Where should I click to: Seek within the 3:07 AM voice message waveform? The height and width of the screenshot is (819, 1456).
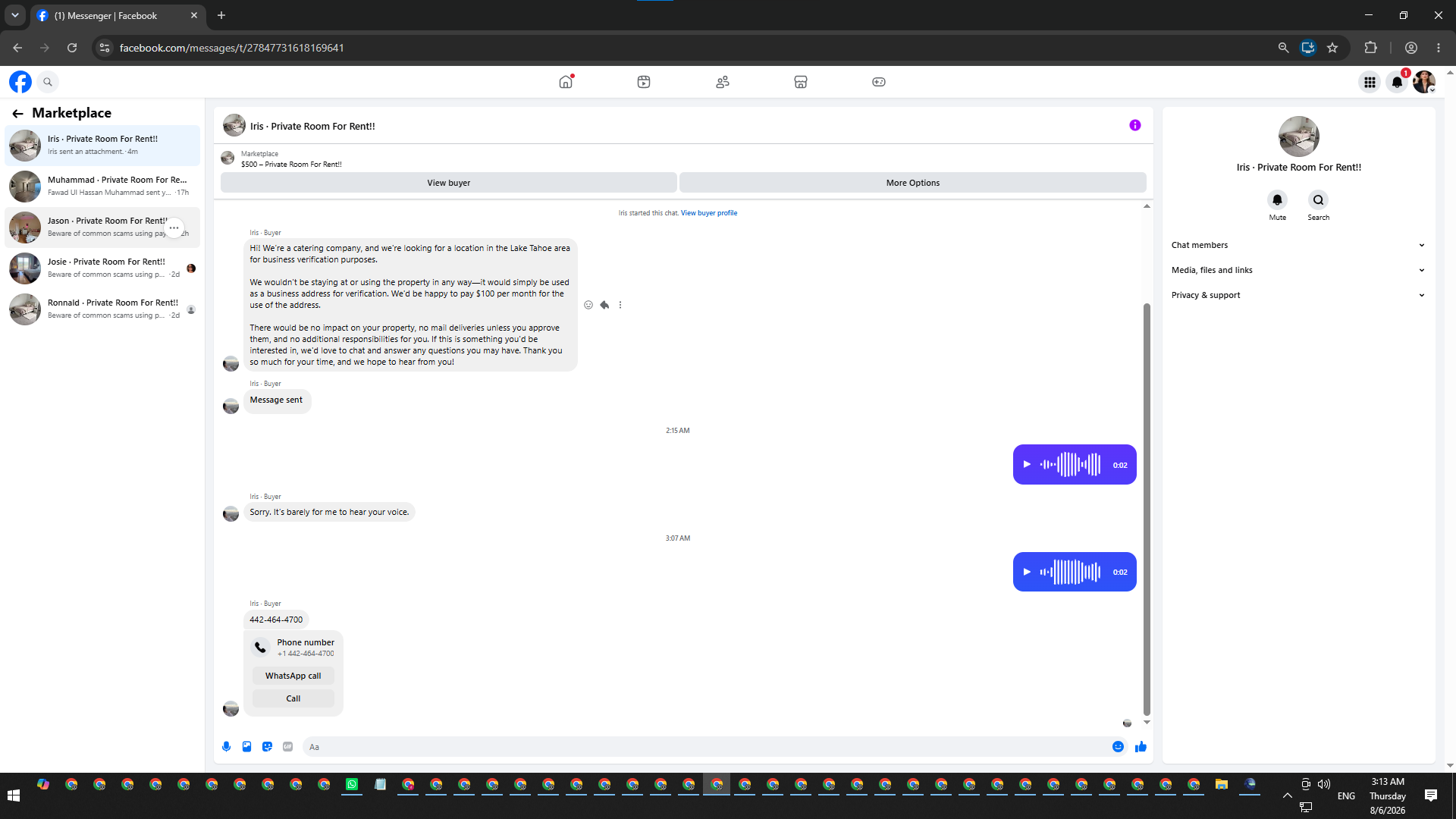point(1070,572)
